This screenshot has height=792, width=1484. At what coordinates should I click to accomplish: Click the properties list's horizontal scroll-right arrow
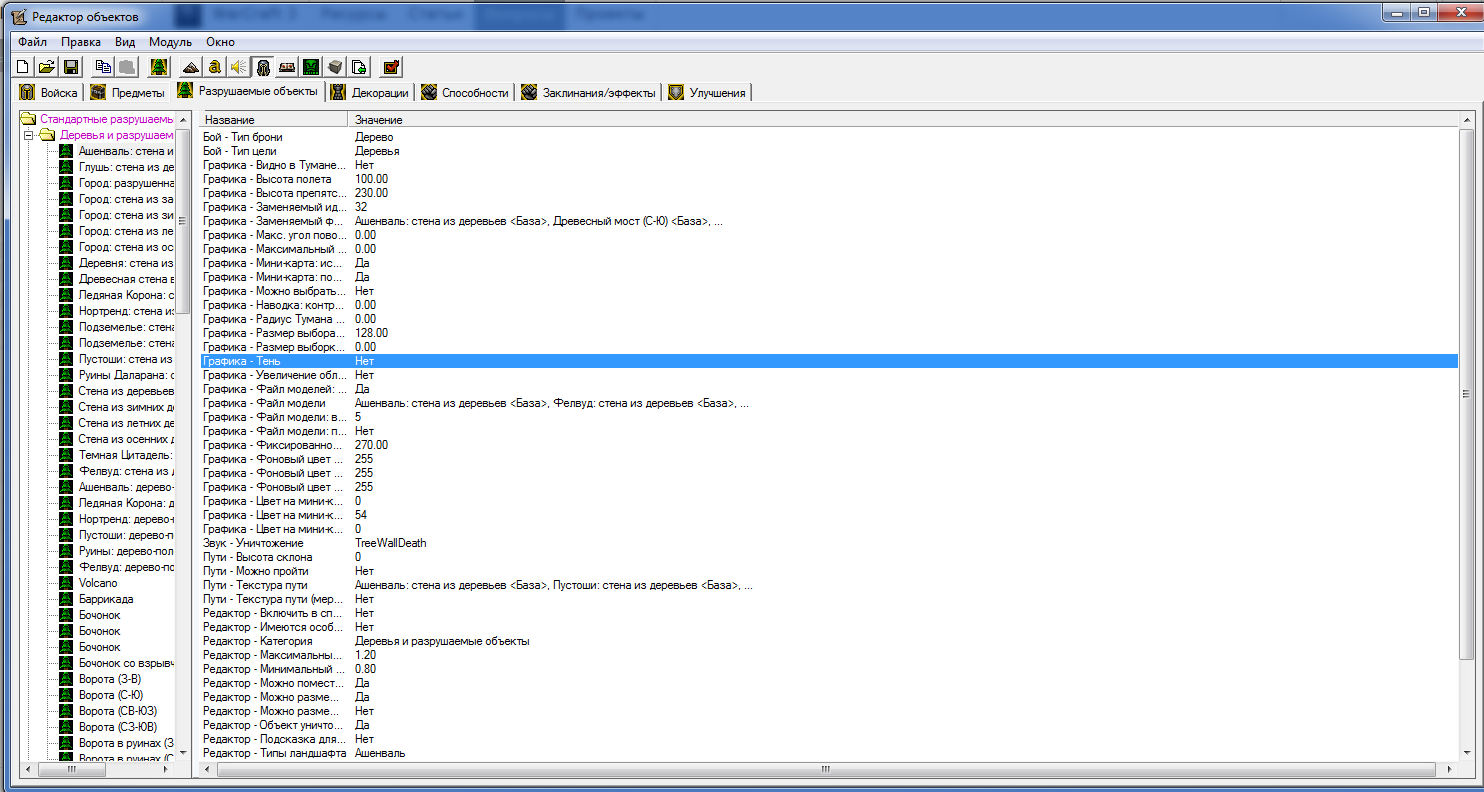click(1450, 769)
